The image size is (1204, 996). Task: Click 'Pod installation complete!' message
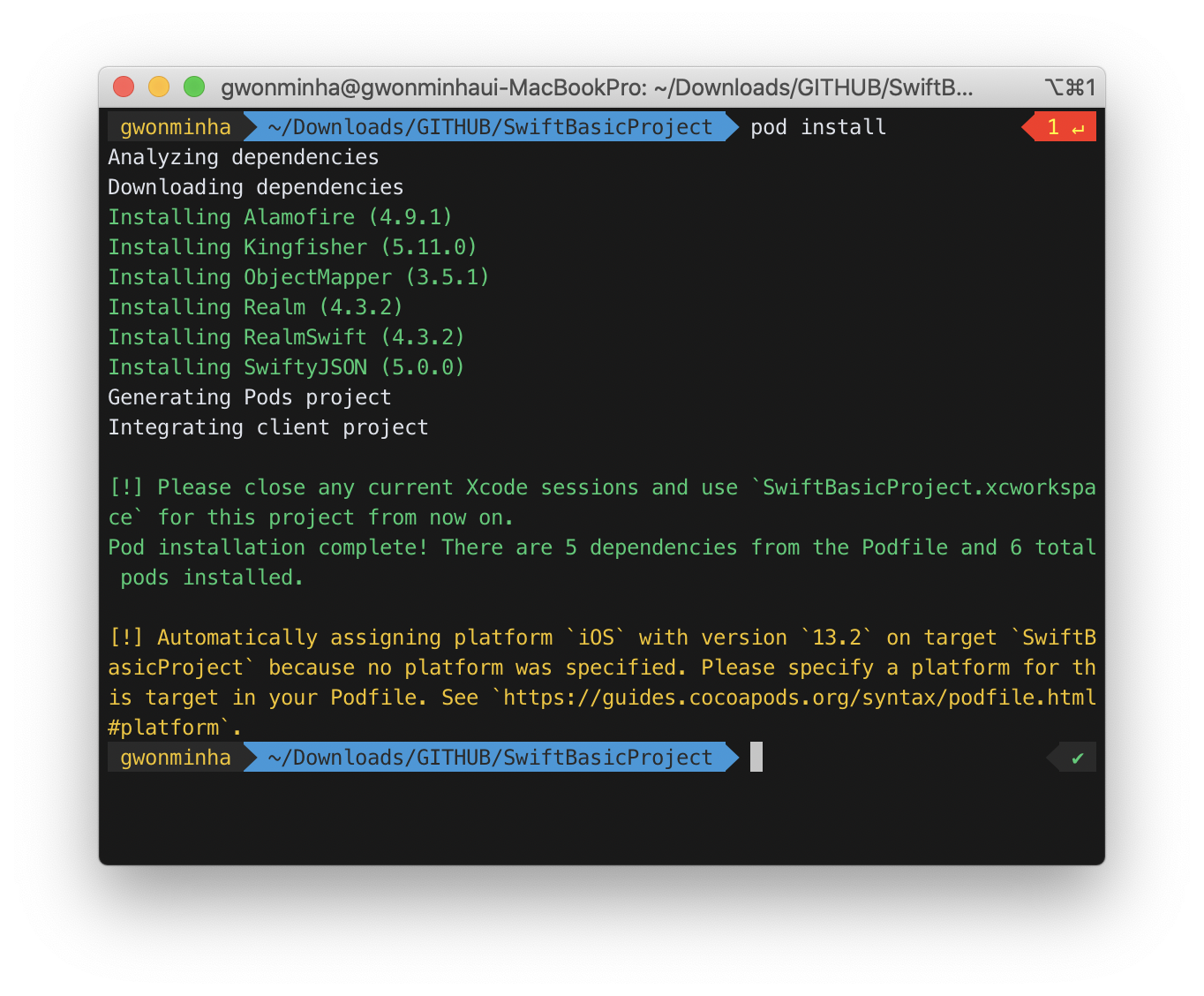(x=602, y=547)
